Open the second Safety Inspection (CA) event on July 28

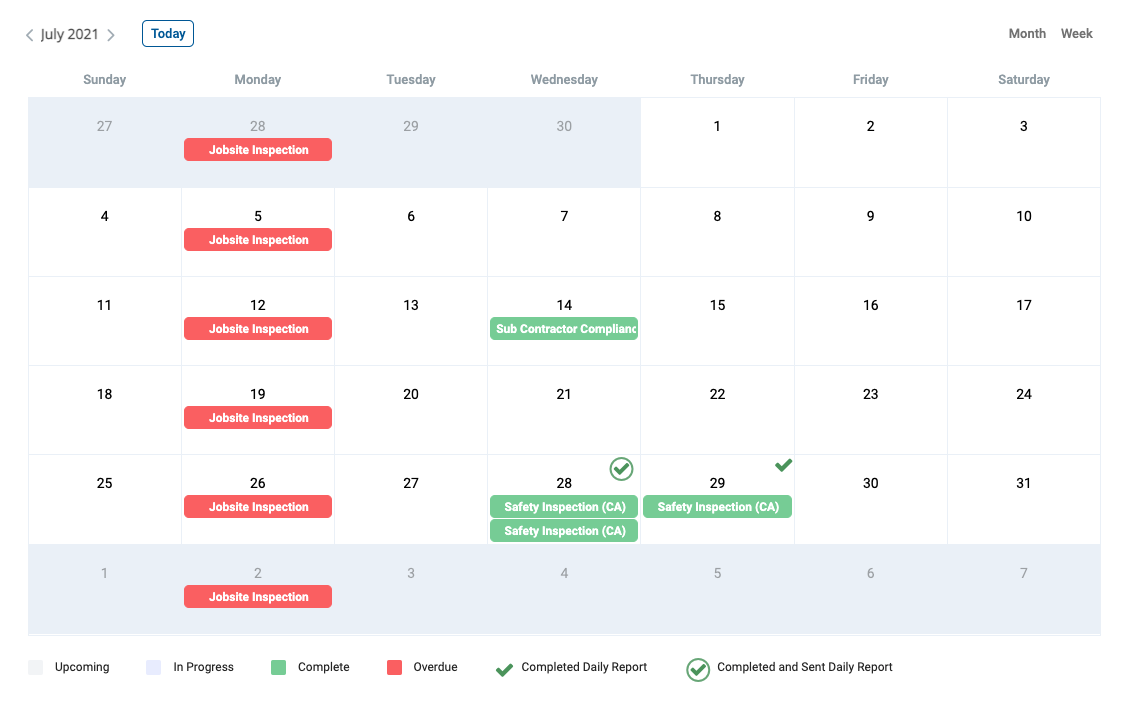(564, 530)
